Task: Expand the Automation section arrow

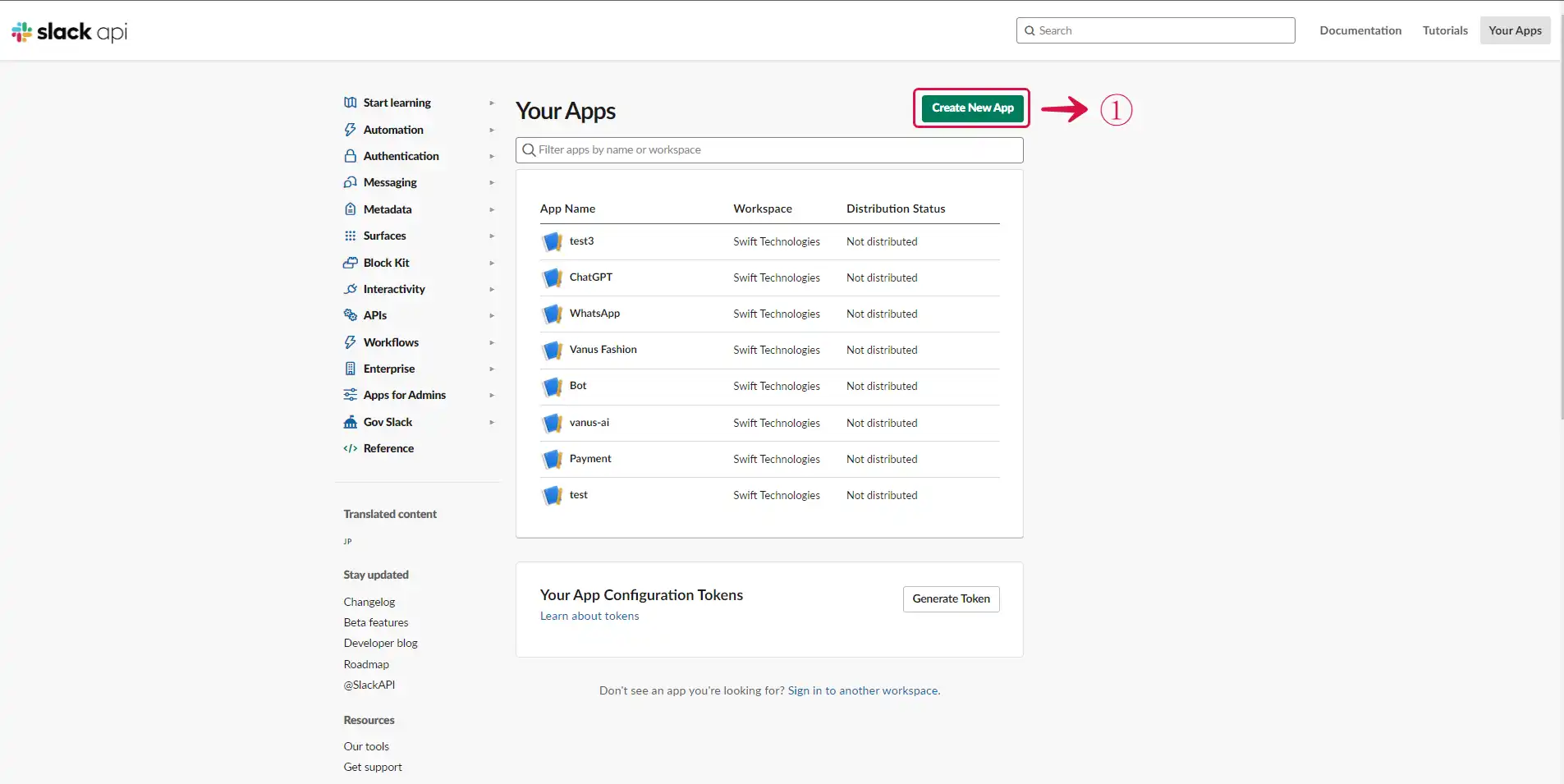Action: pyautogui.click(x=492, y=130)
